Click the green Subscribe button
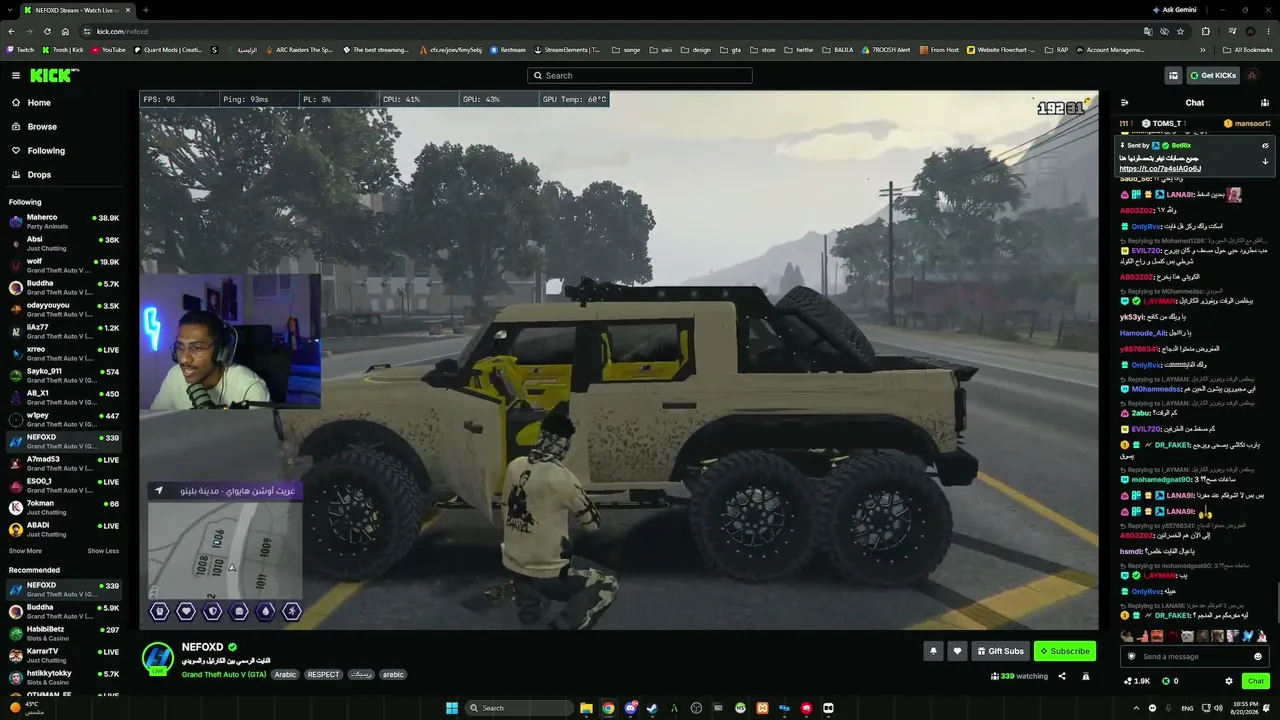Image resolution: width=1280 pixels, height=720 pixels. 1065,651
